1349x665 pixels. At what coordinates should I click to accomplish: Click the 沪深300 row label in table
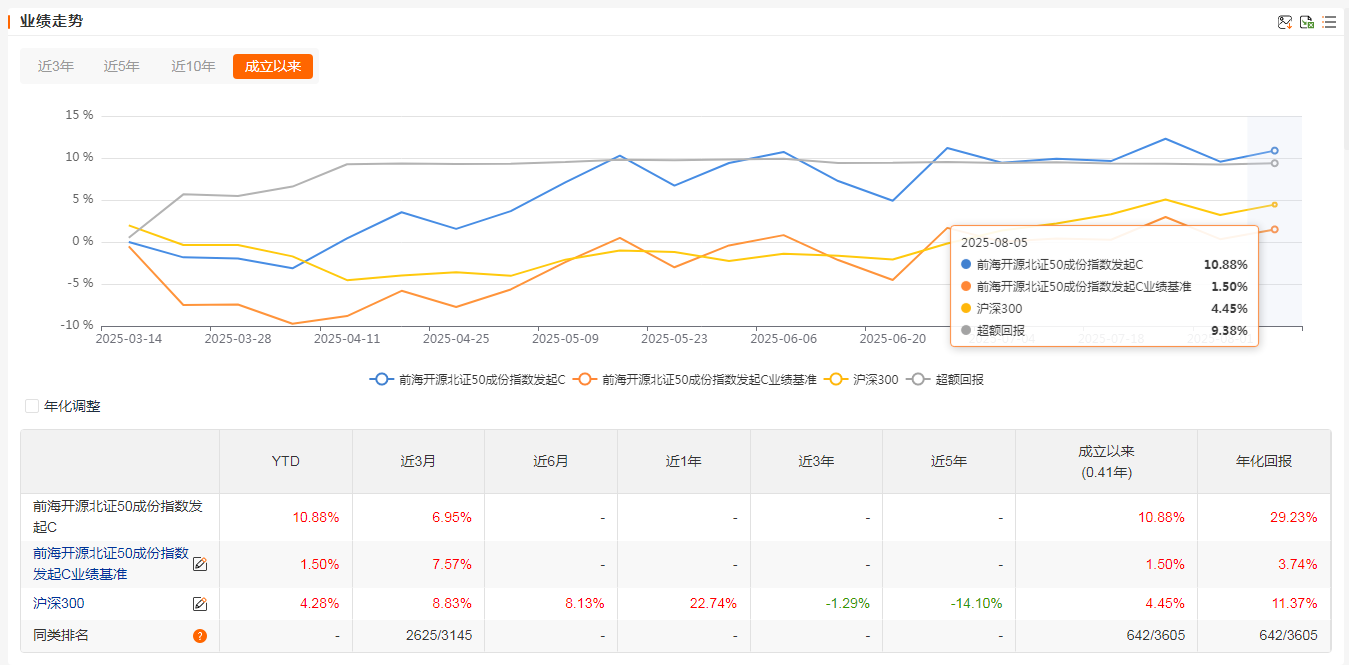click(60, 604)
